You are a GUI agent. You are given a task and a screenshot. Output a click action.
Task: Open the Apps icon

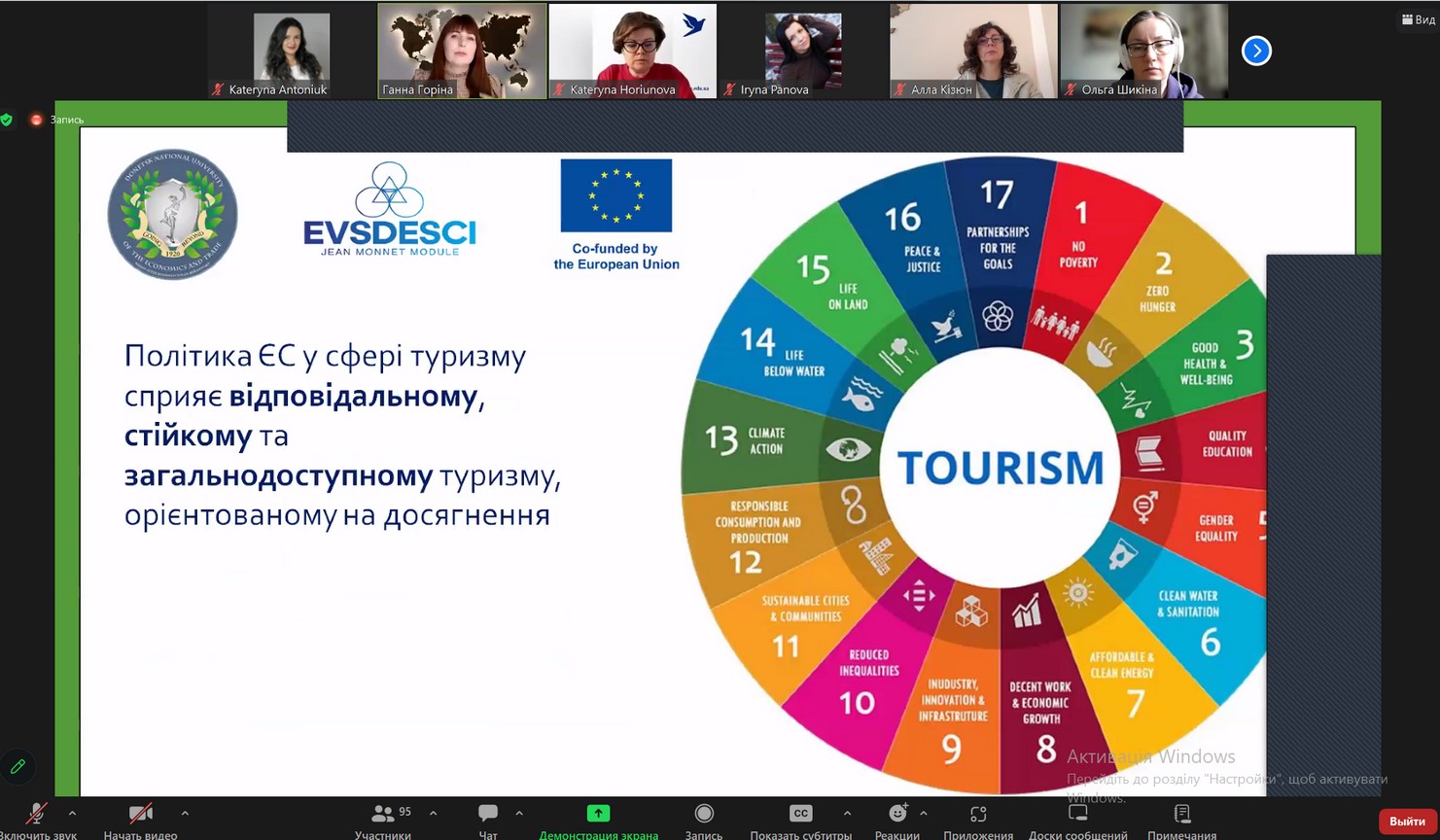(x=978, y=814)
